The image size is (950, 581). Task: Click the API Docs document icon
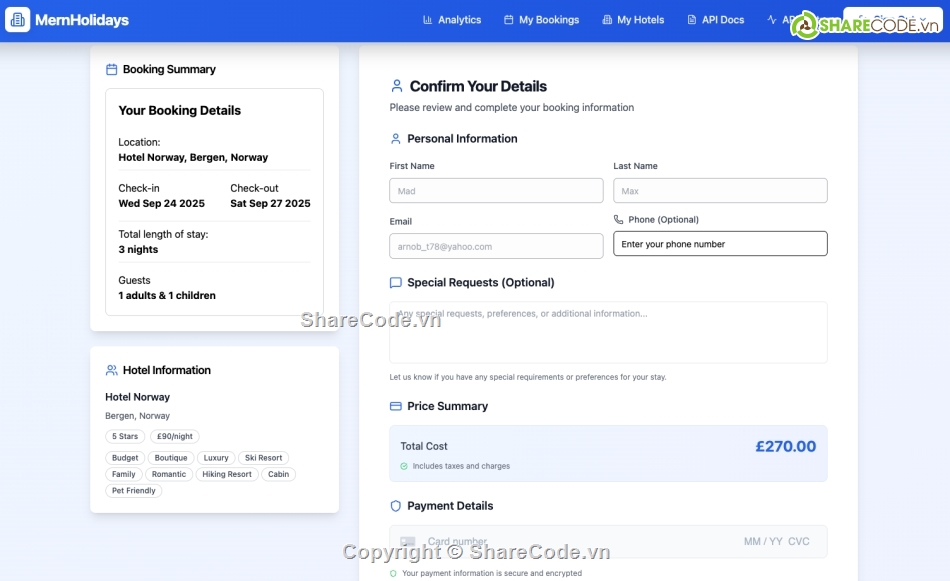(691, 20)
